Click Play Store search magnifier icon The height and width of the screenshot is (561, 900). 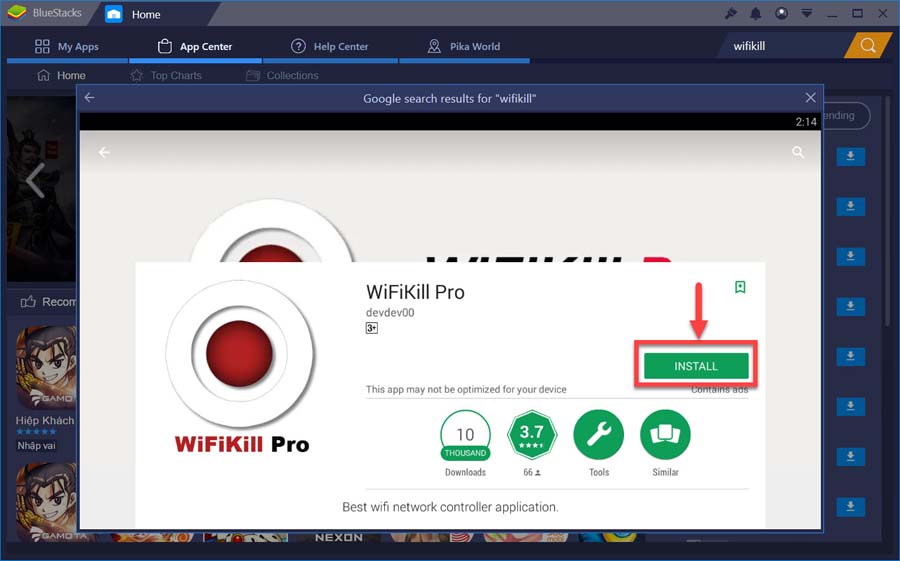pos(798,152)
